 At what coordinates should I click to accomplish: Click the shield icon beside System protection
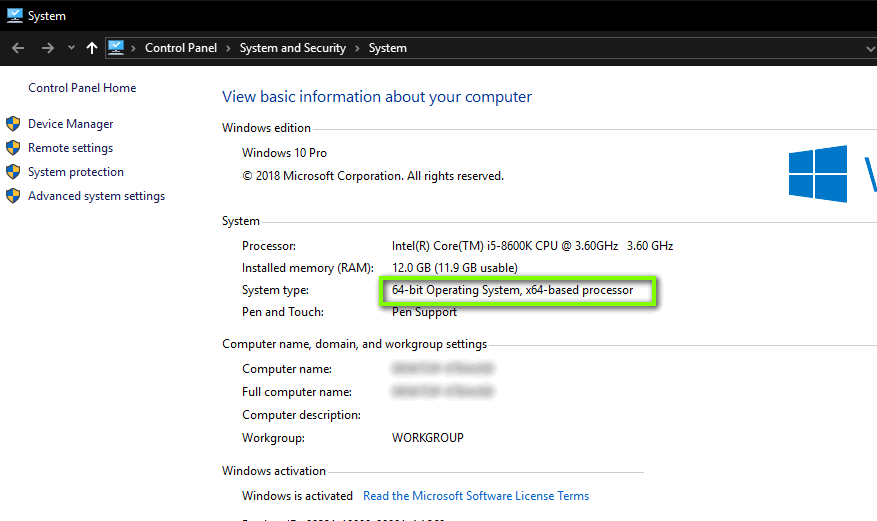click(x=13, y=172)
